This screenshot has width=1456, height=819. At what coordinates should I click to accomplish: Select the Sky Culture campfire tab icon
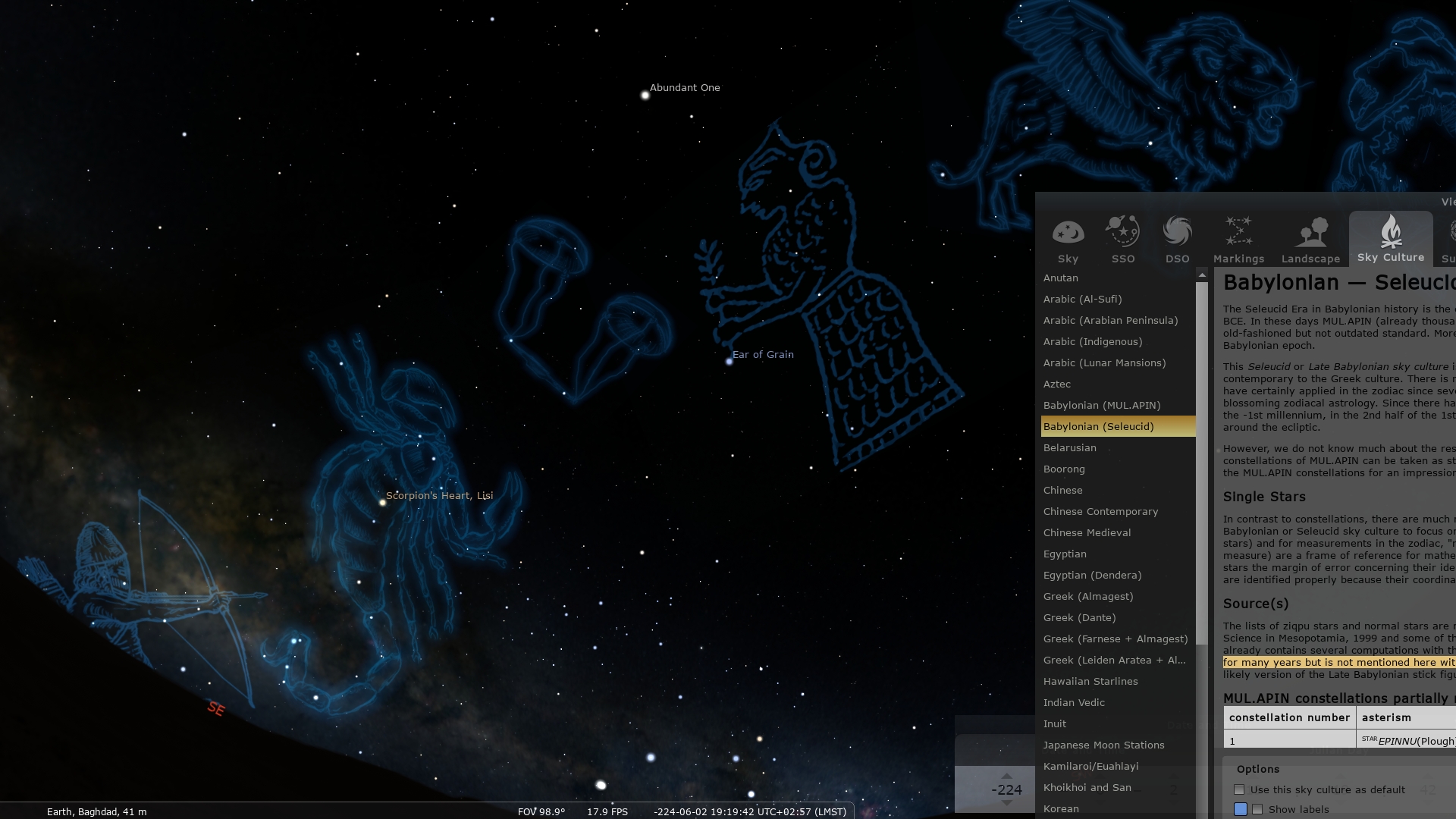click(1390, 232)
